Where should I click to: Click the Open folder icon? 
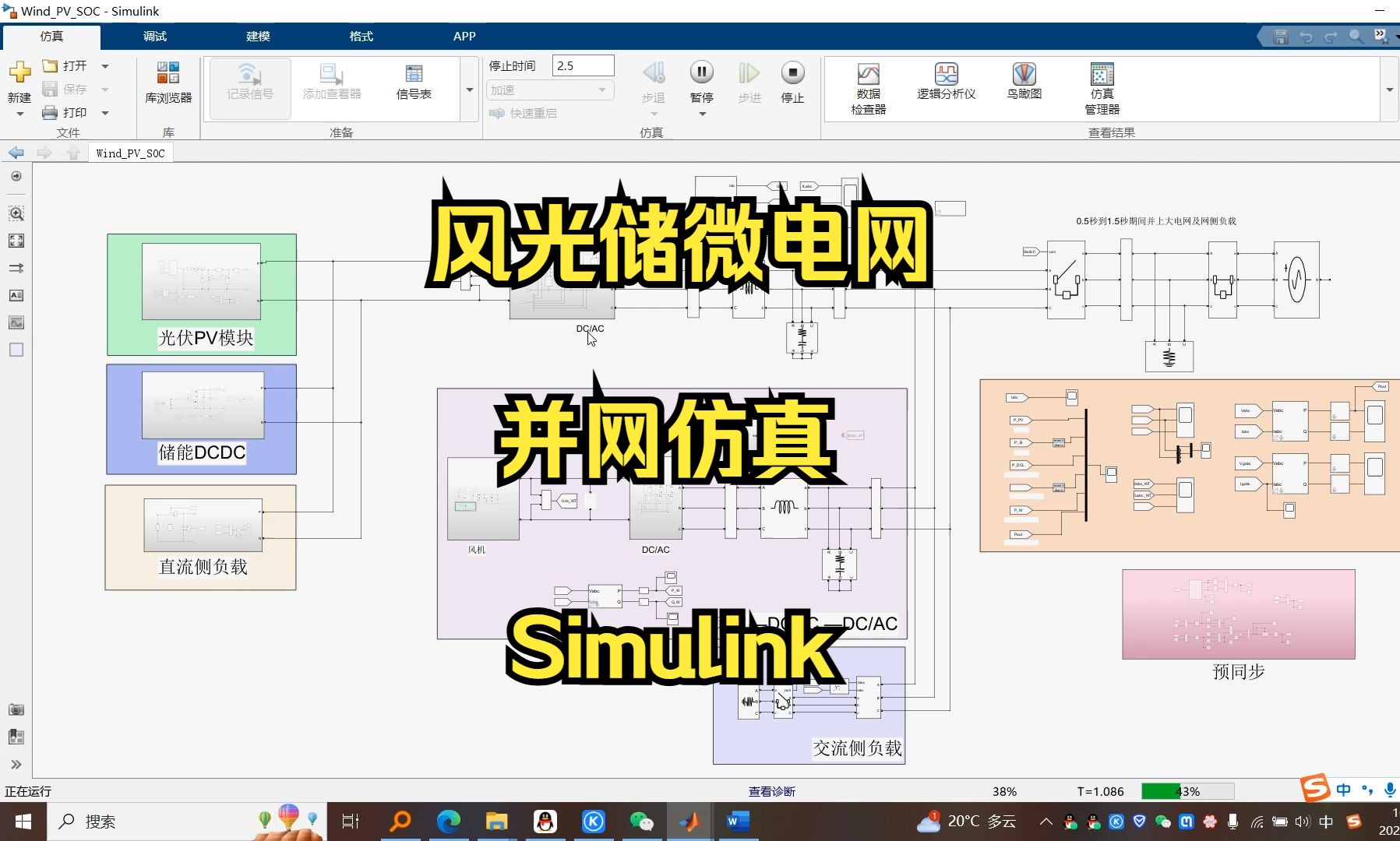(50, 65)
